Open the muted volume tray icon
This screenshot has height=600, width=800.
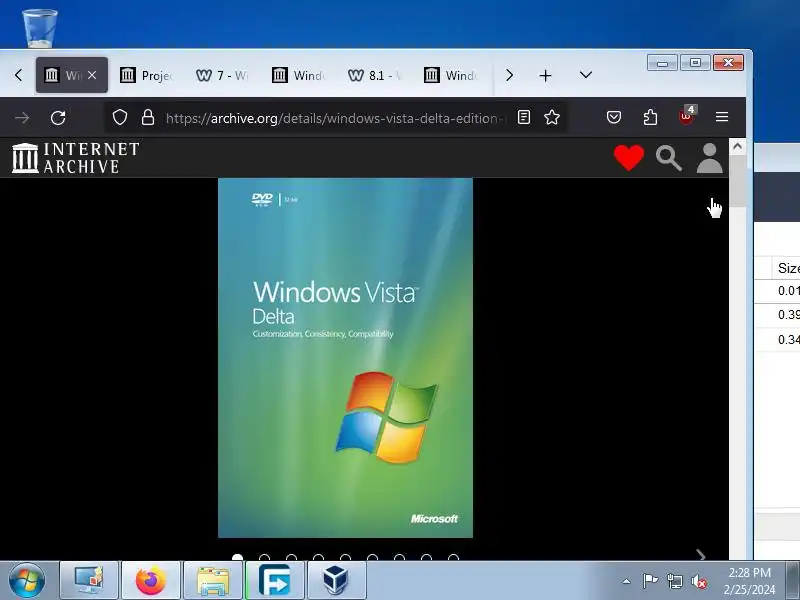coord(699,581)
